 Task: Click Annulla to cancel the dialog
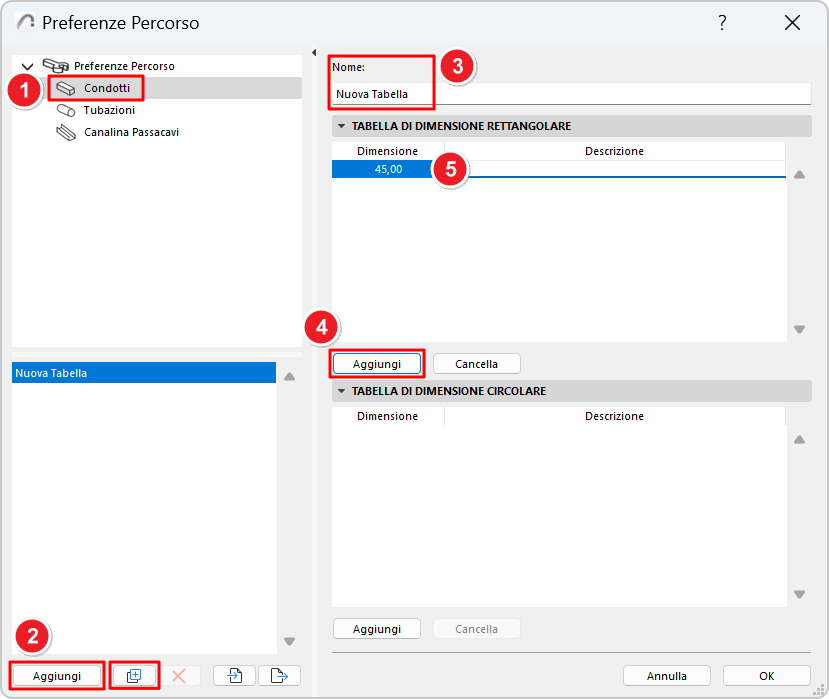point(667,676)
